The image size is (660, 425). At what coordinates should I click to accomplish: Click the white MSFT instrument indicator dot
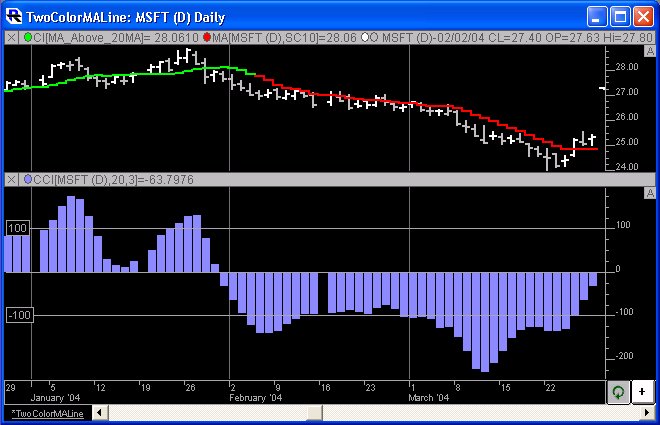(365, 37)
